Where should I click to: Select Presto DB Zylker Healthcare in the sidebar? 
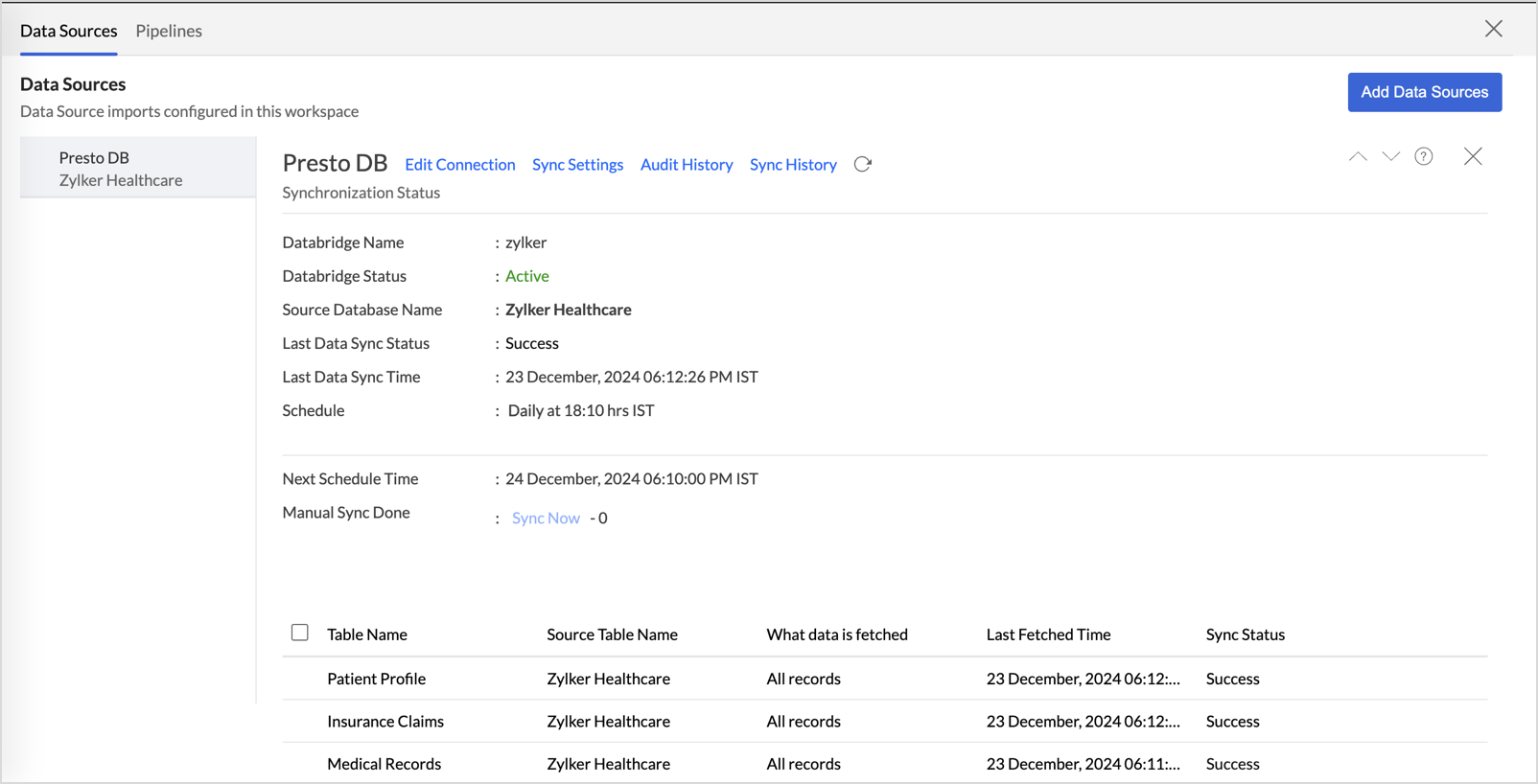pyautogui.click(x=138, y=168)
